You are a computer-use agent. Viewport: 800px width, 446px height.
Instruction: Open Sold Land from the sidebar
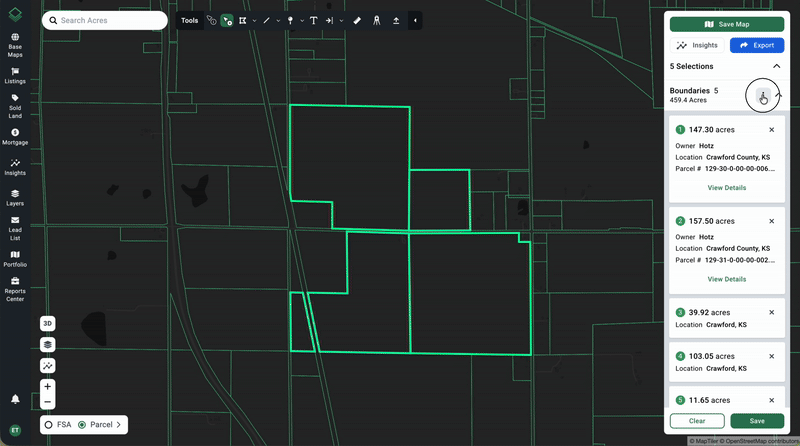pyautogui.click(x=16, y=105)
